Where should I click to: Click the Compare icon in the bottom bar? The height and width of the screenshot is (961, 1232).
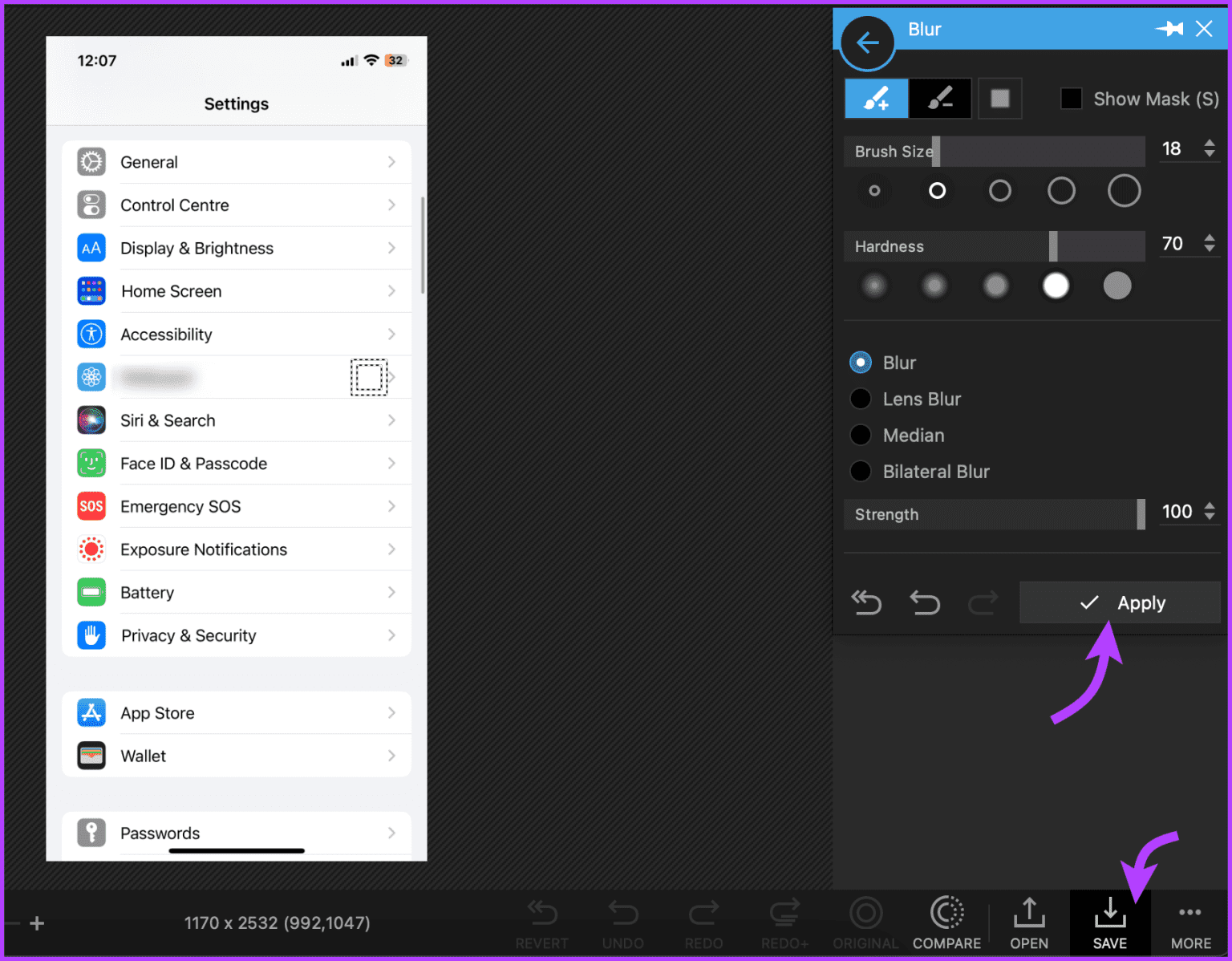click(x=946, y=922)
